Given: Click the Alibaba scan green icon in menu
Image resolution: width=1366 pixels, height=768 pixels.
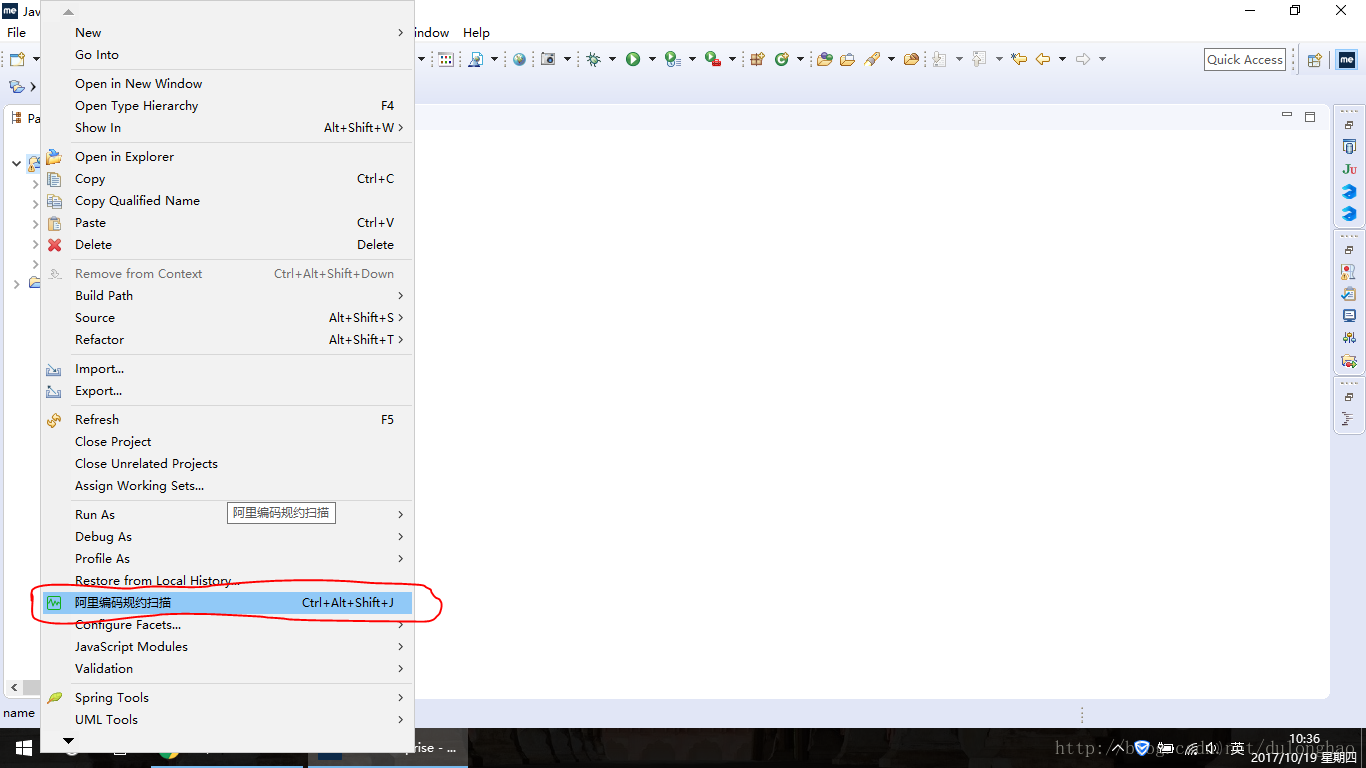Looking at the screenshot, I should (55, 603).
